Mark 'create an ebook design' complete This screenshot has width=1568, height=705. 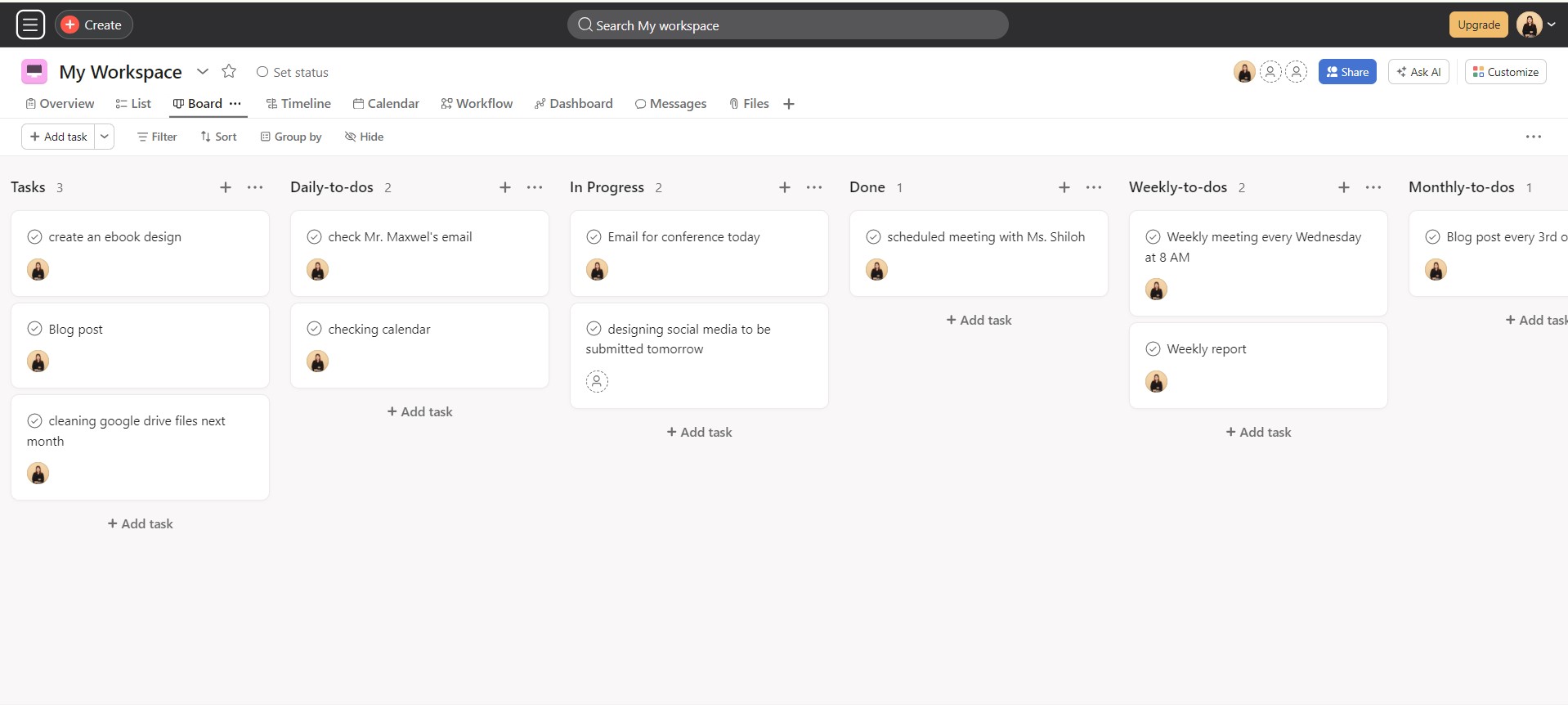34,236
